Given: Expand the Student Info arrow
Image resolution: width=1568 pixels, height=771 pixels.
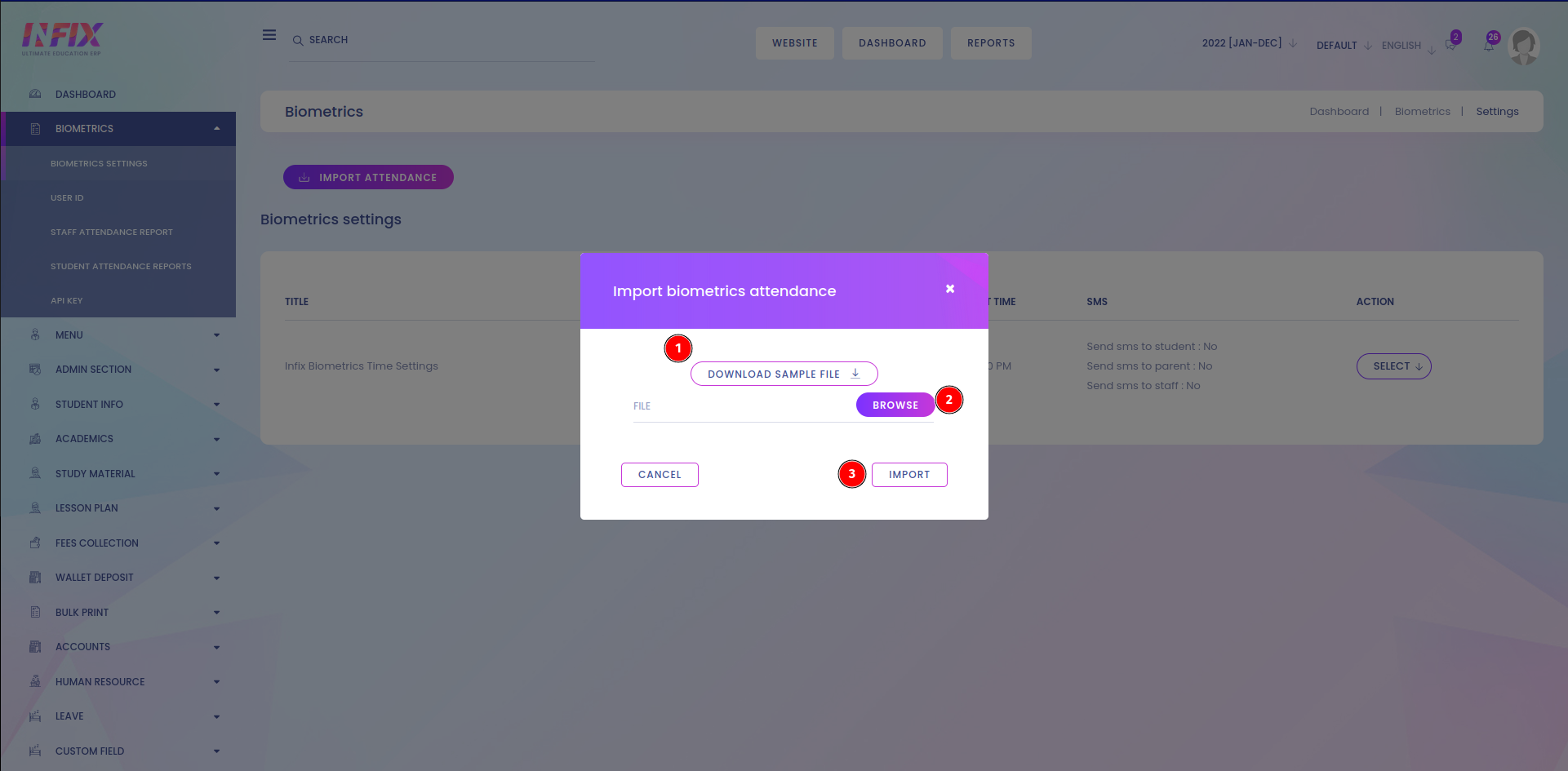Looking at the screenshot, I should click(217, 405).
